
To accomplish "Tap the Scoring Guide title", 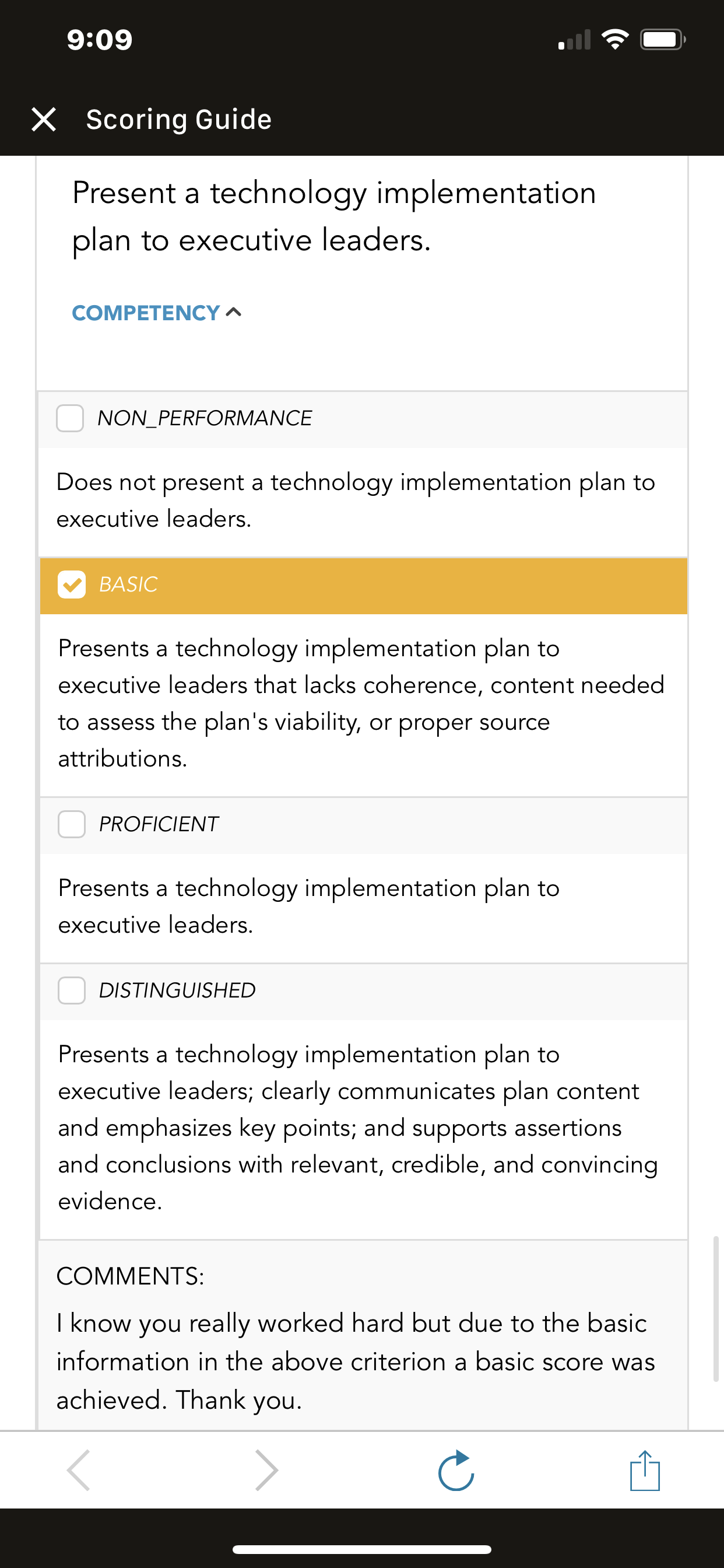I will pyautogui.click(x=179, y=120).
